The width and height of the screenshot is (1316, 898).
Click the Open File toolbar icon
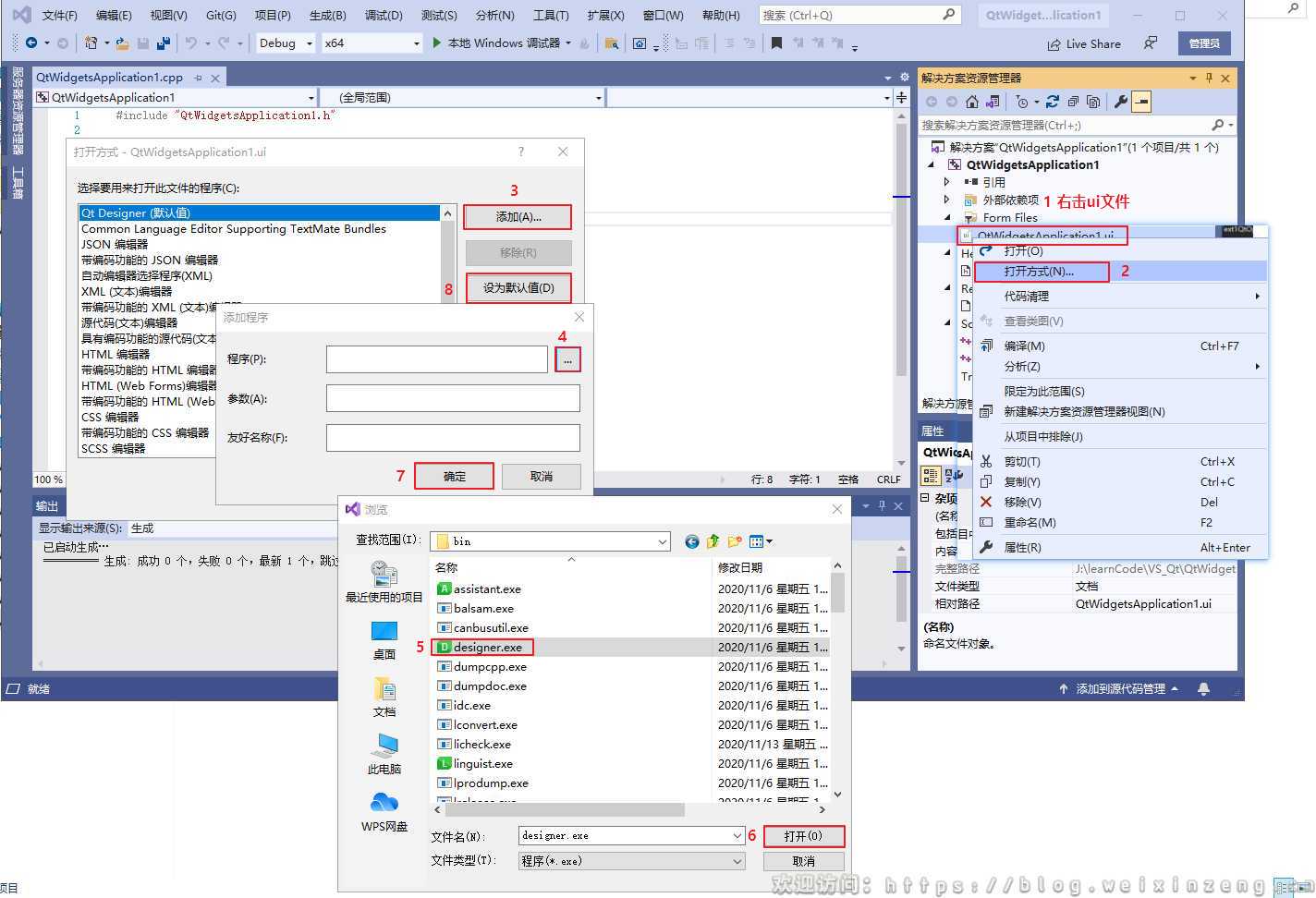tap(124, 43)
